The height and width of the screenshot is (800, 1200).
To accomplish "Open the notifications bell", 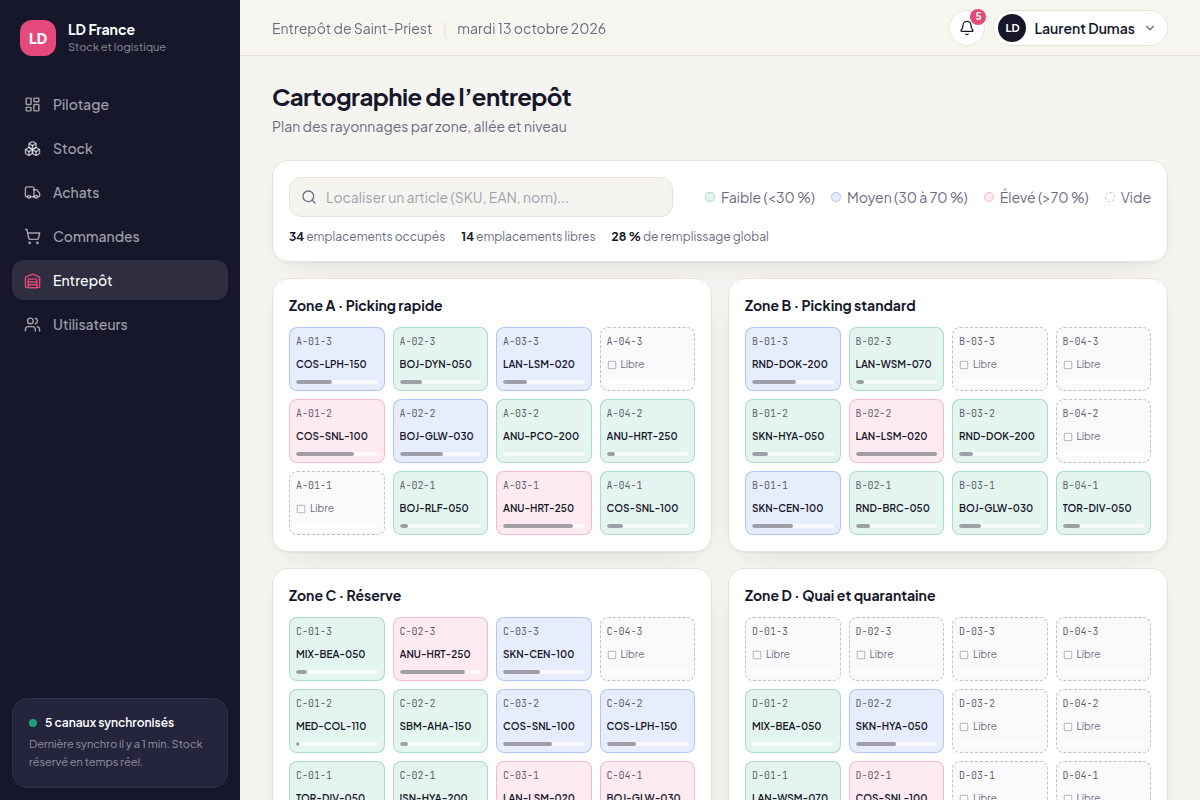I will pyautogui.click(x=967, y=28).
